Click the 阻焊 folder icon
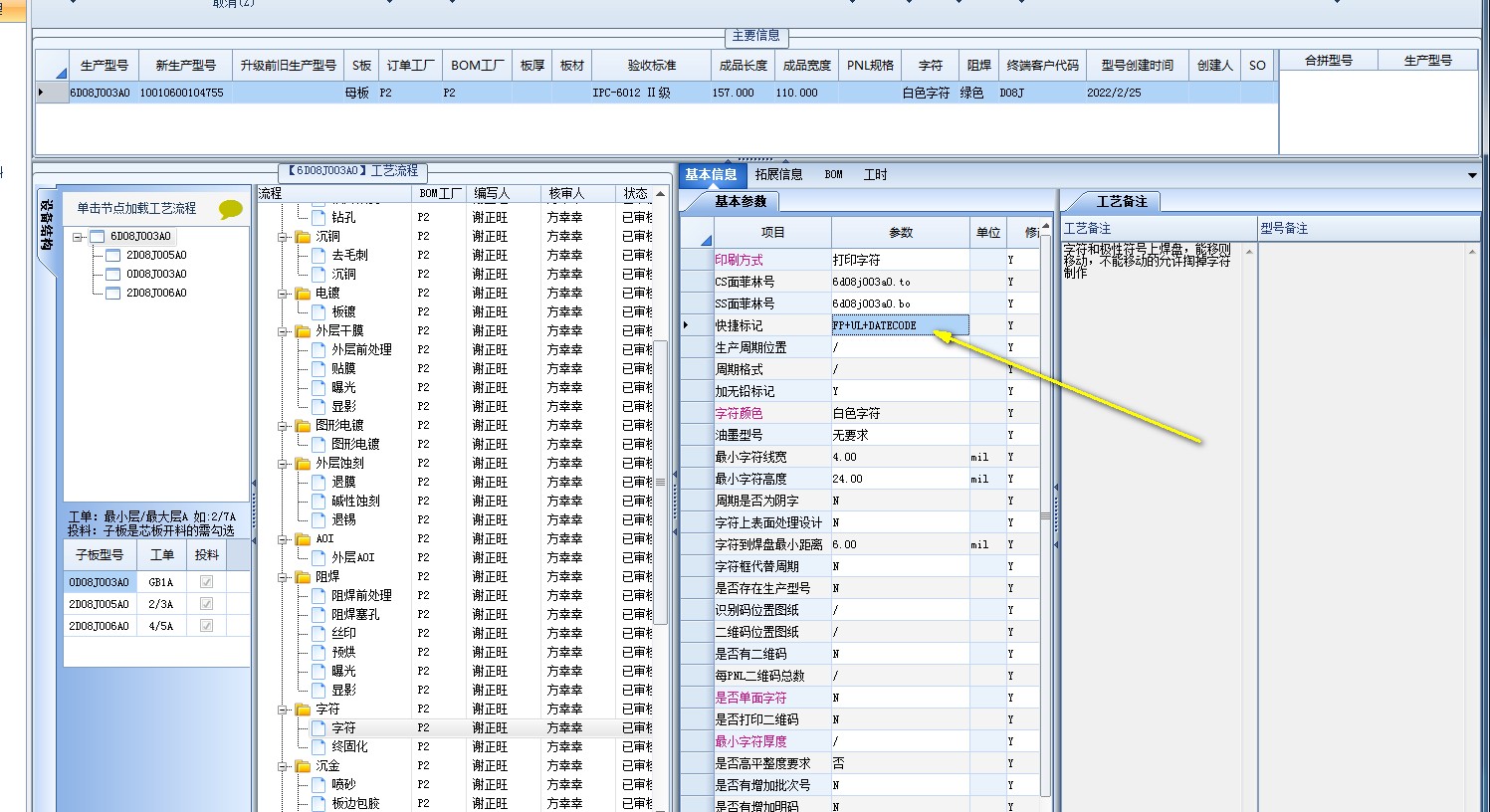Viewport: 1490px width, 812px height. (x=304, y=577)
